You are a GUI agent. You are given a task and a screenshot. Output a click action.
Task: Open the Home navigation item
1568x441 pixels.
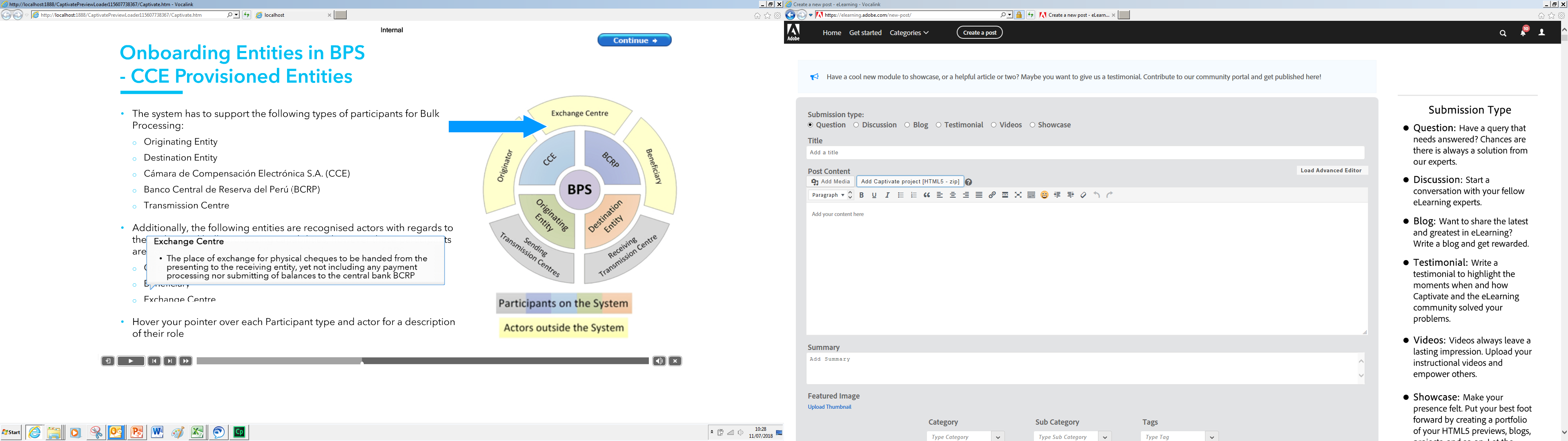tap(831, 33)
